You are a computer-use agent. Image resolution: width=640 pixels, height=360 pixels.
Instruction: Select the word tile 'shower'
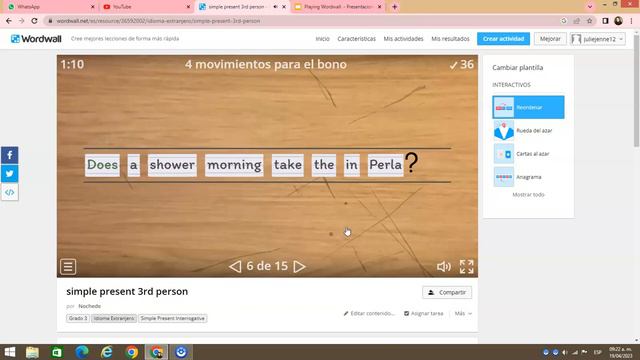(172, 165)
